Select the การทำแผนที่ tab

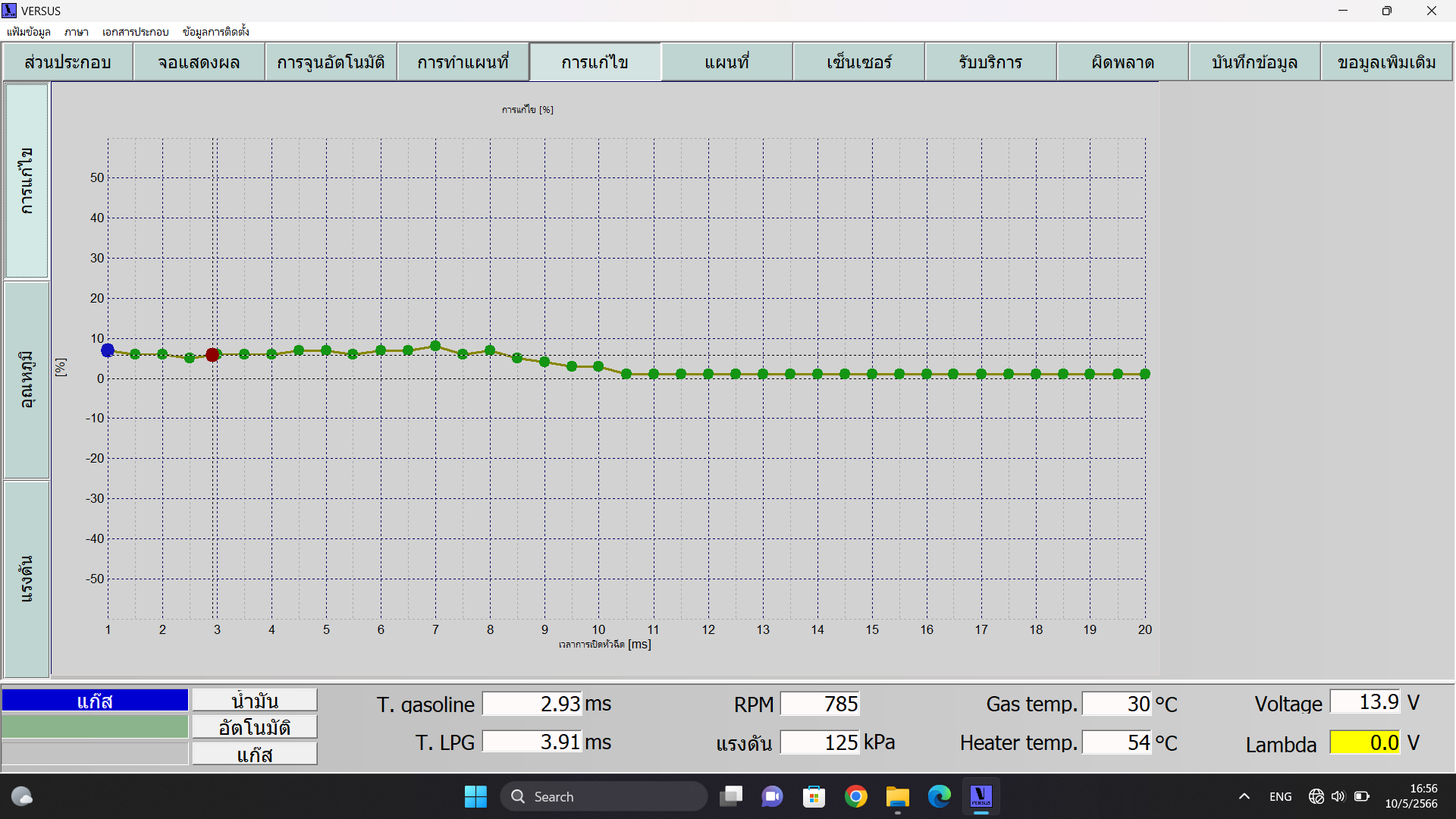[x=463, y=62]
